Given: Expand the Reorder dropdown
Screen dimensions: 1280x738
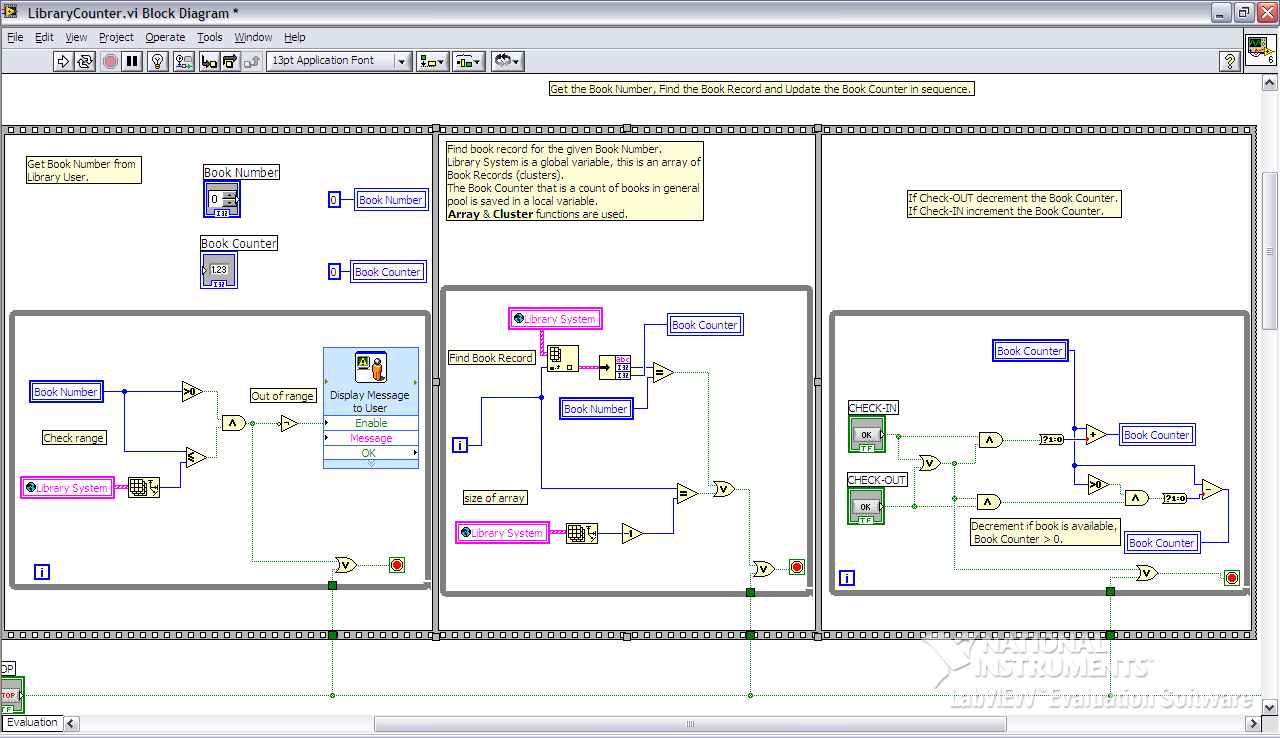Looking at the screenshot, I should (x=507, y=61).
